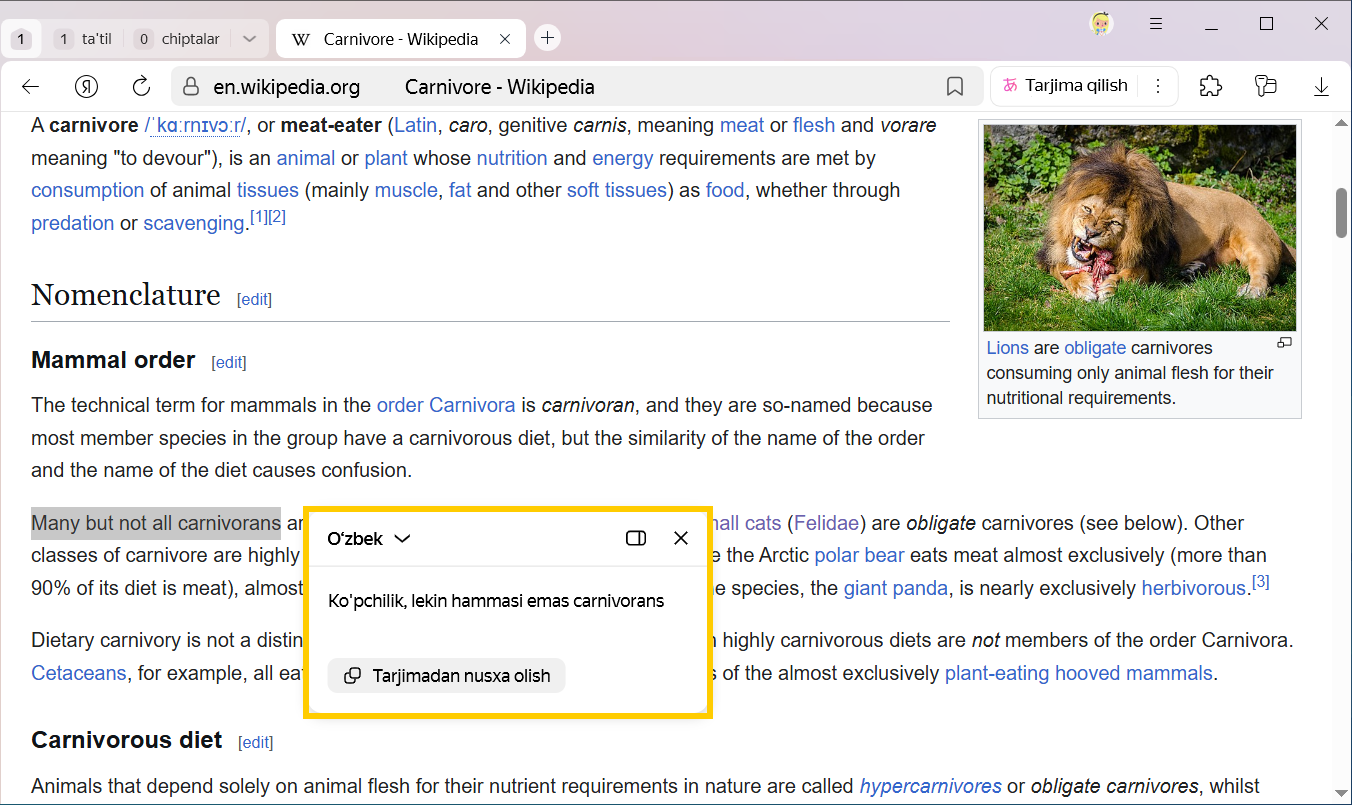Click Tarjimadan nusxa olish button
The height and width of the screenshot is (805, 1352).
(x=446, y=676)
